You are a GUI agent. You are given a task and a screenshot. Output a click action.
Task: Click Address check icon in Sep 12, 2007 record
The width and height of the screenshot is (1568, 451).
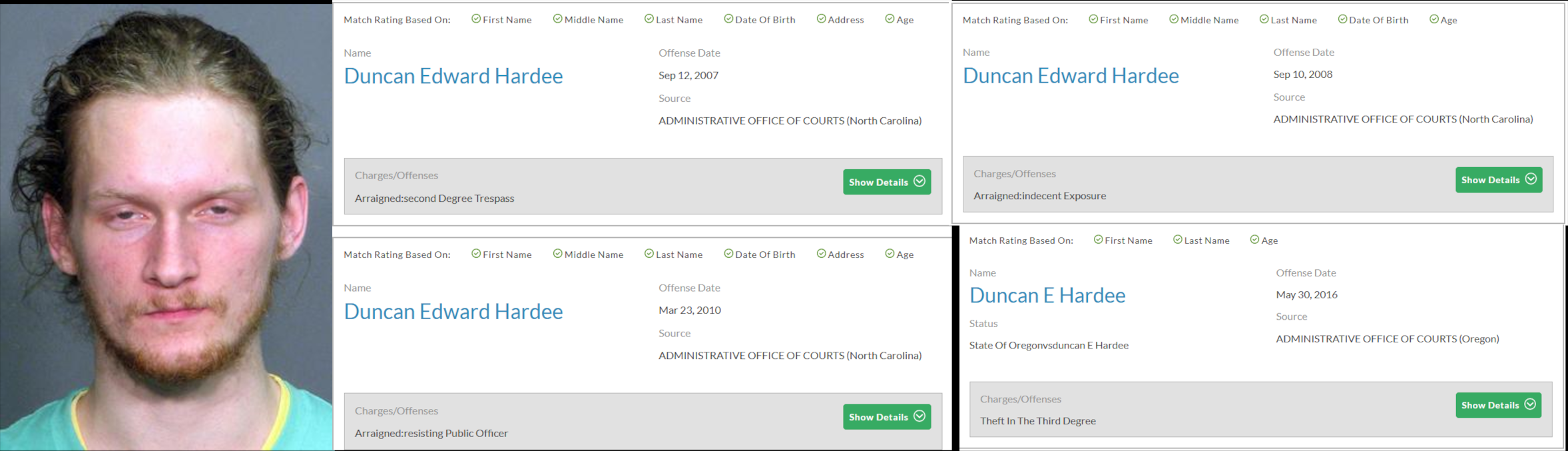click(821, 19)
